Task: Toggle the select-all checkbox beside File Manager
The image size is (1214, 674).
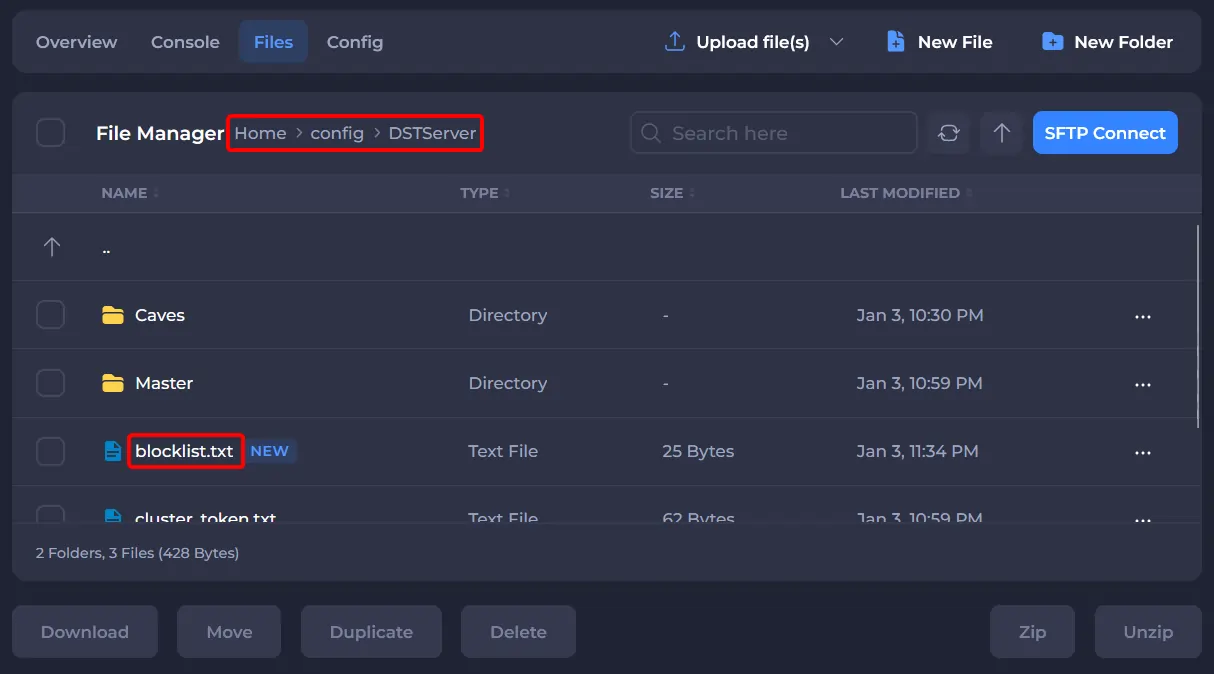Action: [x=50, y=133]
